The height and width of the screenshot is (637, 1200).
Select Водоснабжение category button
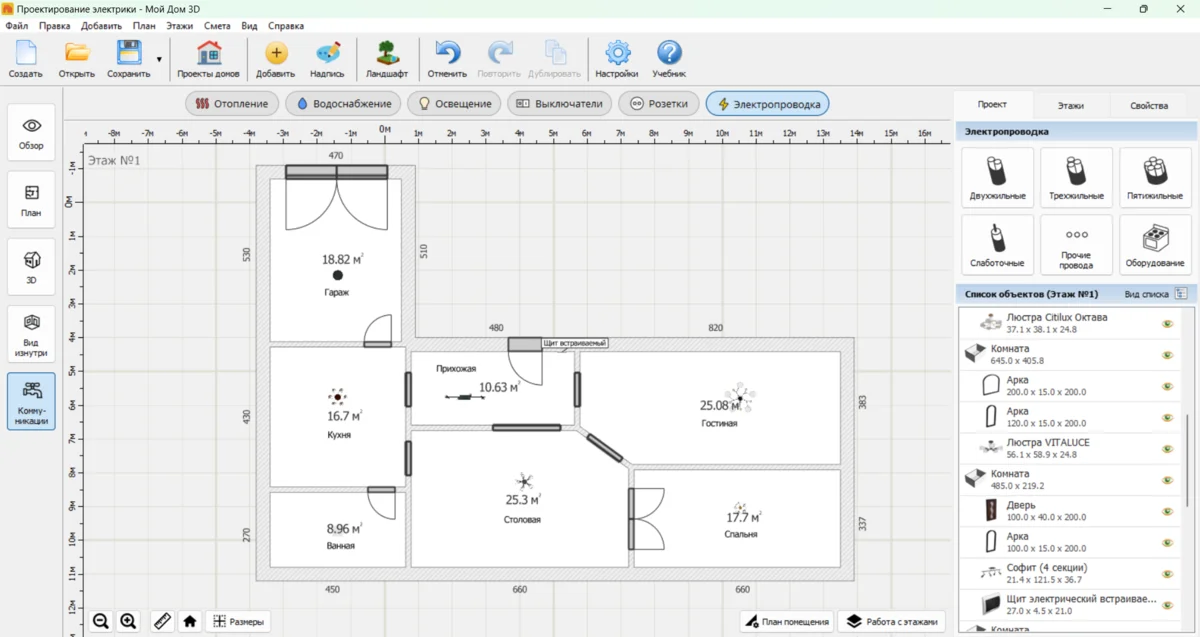point(344,103)
